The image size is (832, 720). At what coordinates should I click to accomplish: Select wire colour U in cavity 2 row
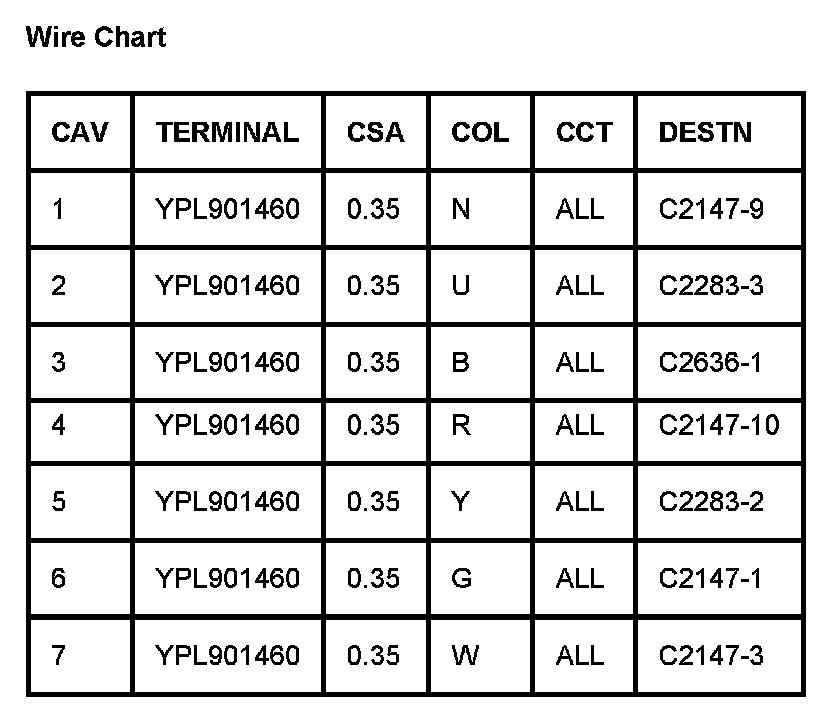click(x=461, y=286)
